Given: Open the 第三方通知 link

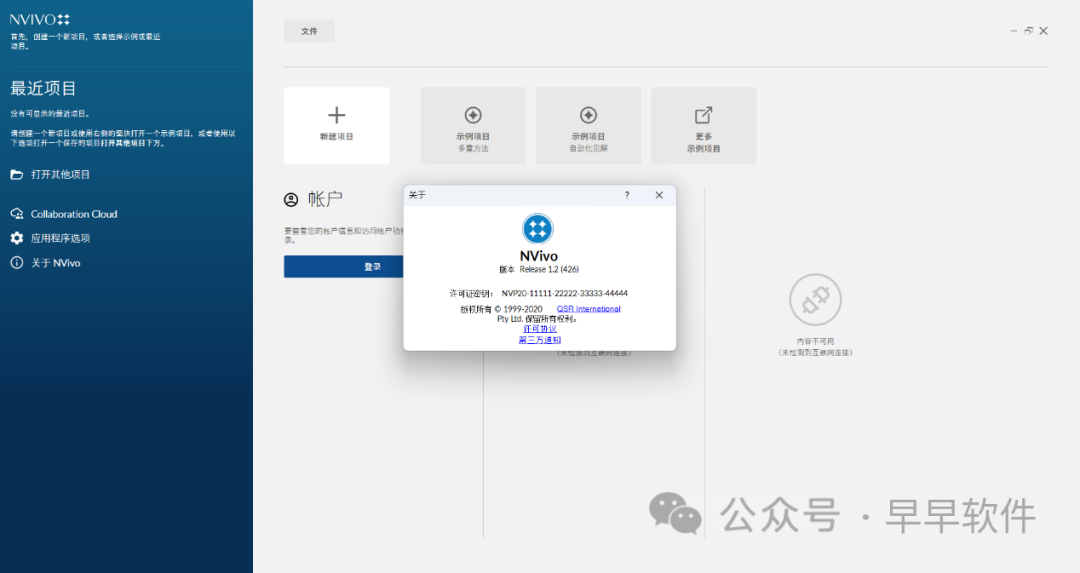Looking at the screenshot, I should coord(539,340).
